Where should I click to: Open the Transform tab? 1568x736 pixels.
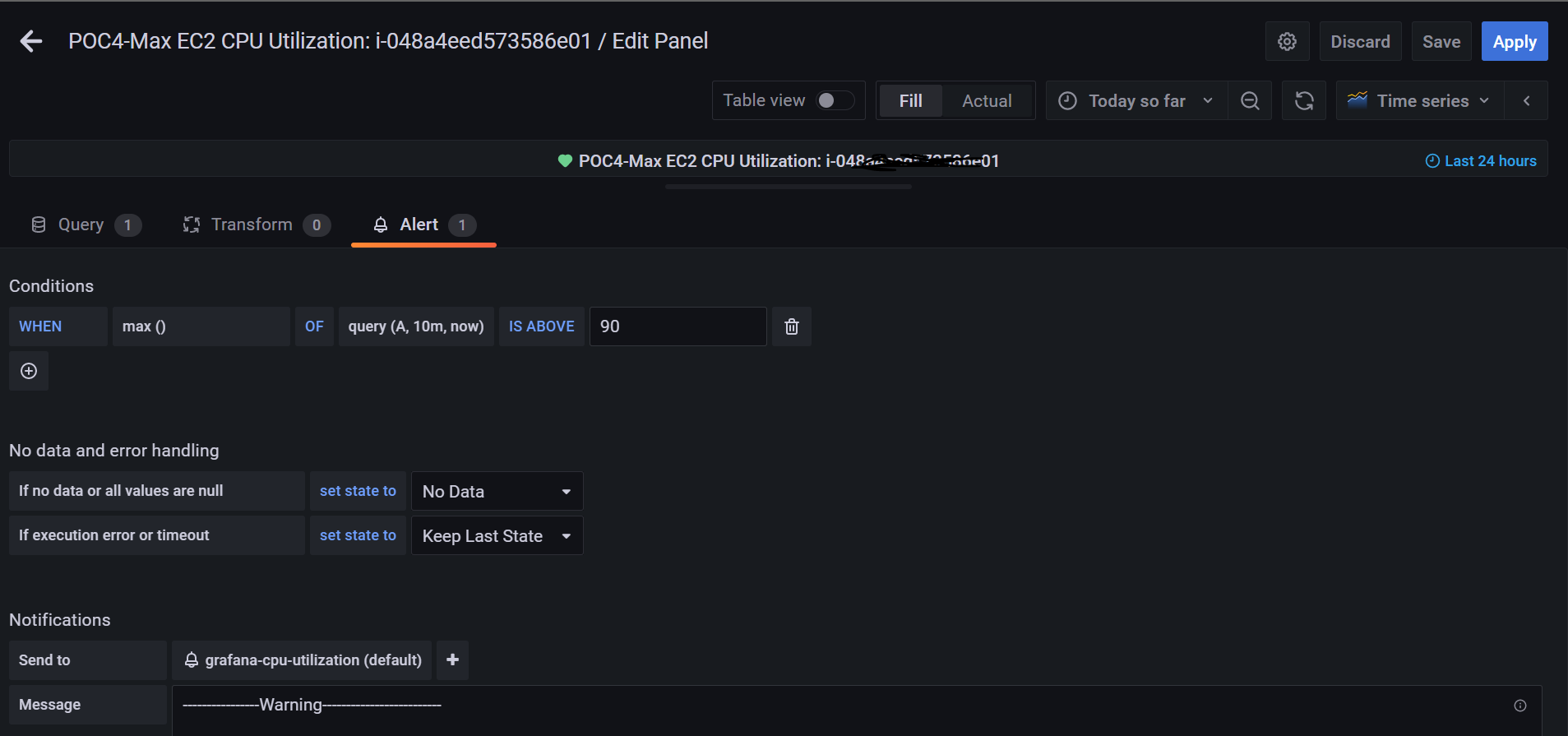click(x=252, y=225)
